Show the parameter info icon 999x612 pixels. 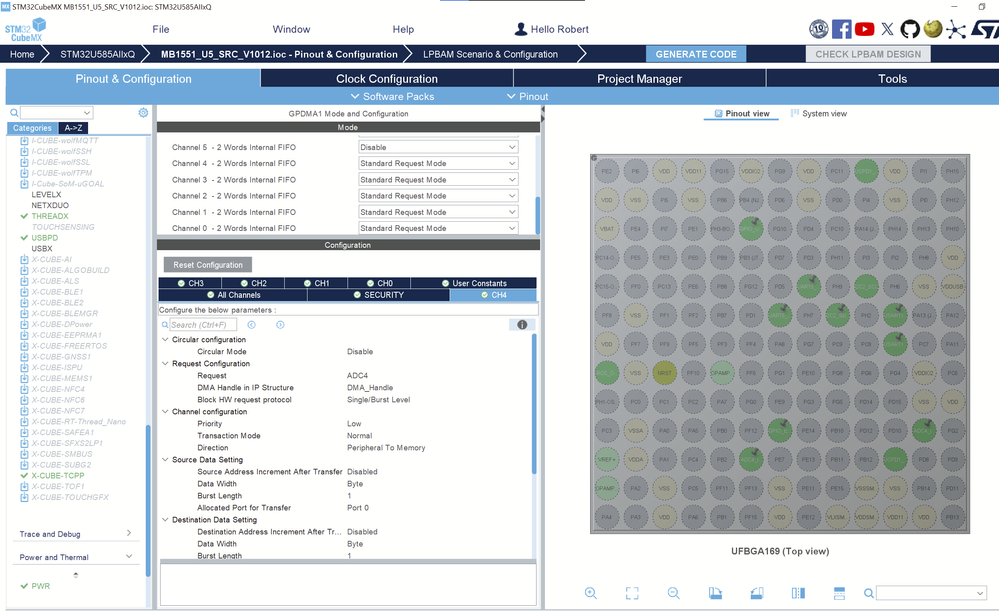coord(522,325)
